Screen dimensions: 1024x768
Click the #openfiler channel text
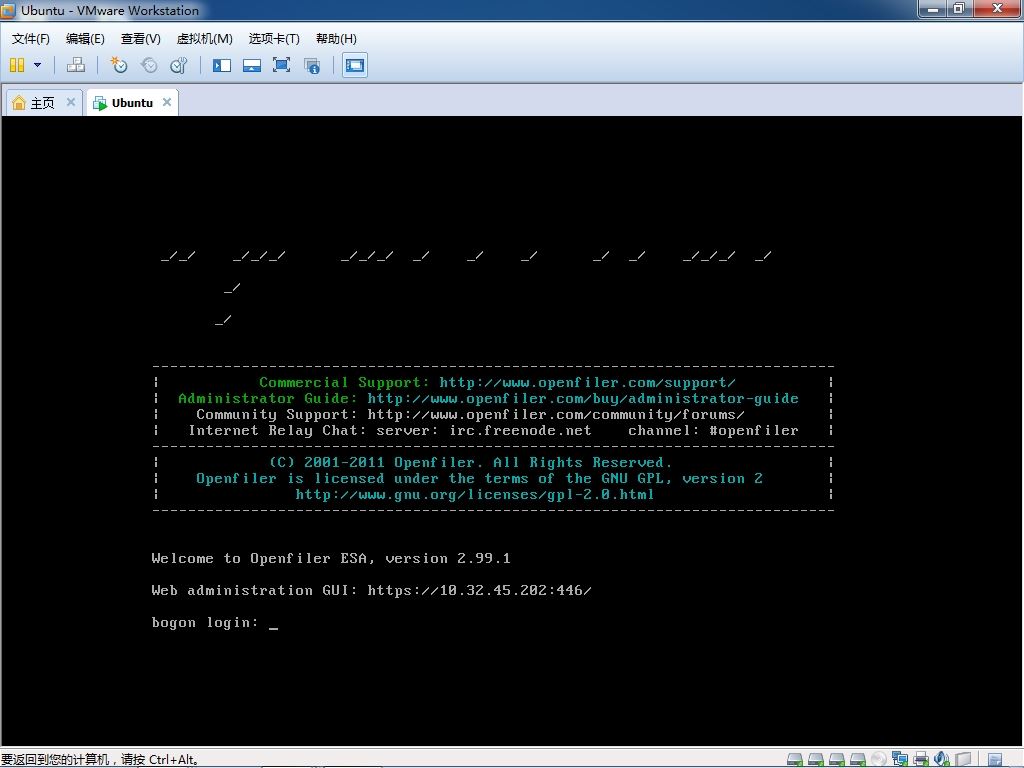click(x=754, y=430)
